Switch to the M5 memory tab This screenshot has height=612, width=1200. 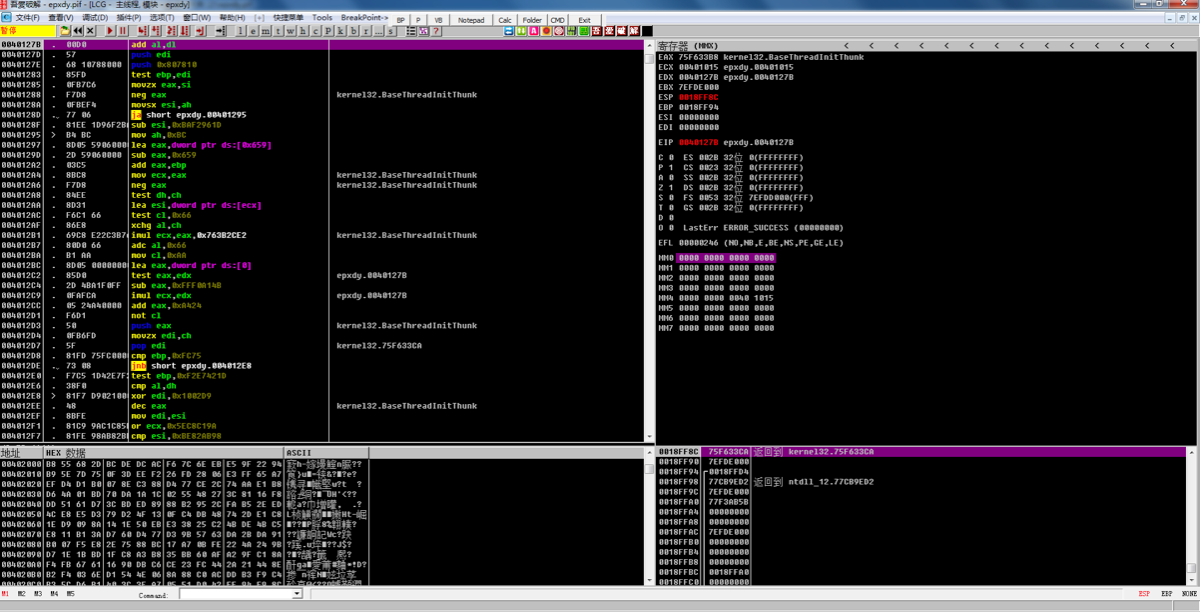tap(70, 594)
